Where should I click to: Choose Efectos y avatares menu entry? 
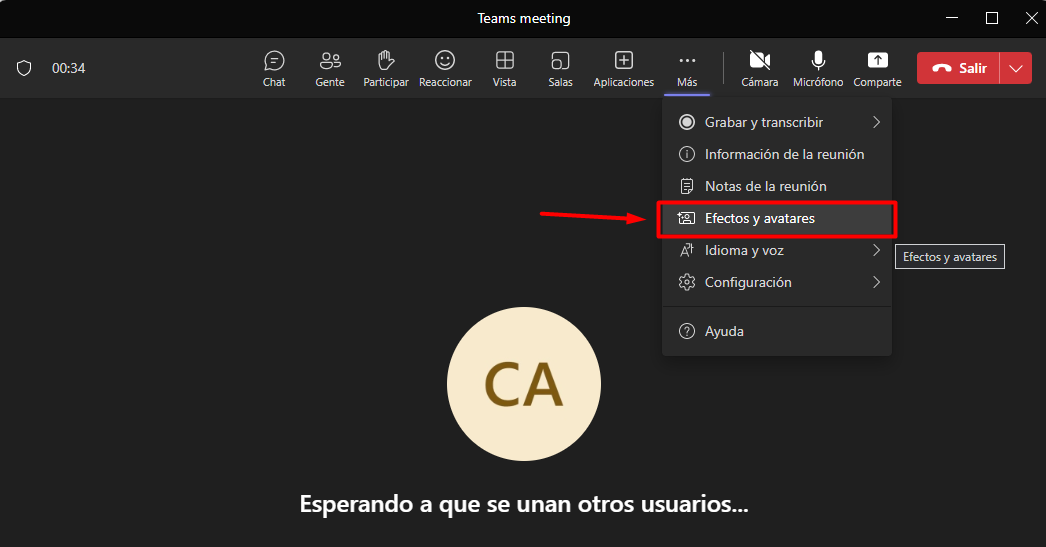tap(777, 219)
